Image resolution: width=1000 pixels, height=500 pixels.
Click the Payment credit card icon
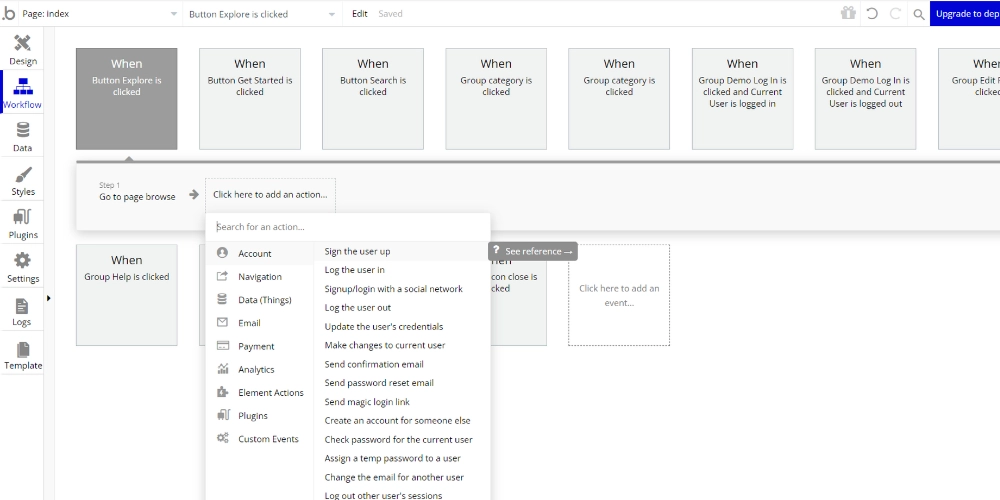point(222,346)
